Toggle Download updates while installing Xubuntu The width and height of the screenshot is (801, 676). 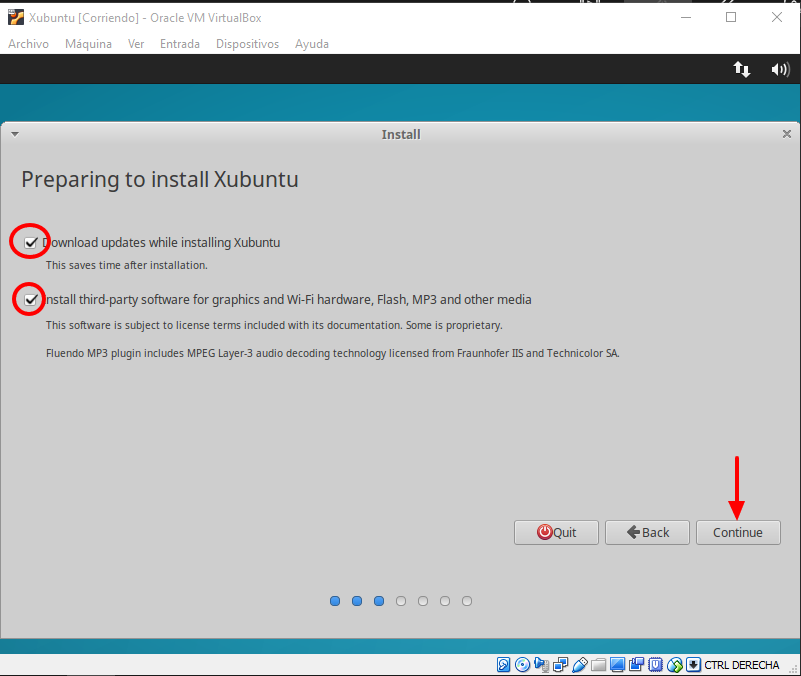tap(31, 242)
